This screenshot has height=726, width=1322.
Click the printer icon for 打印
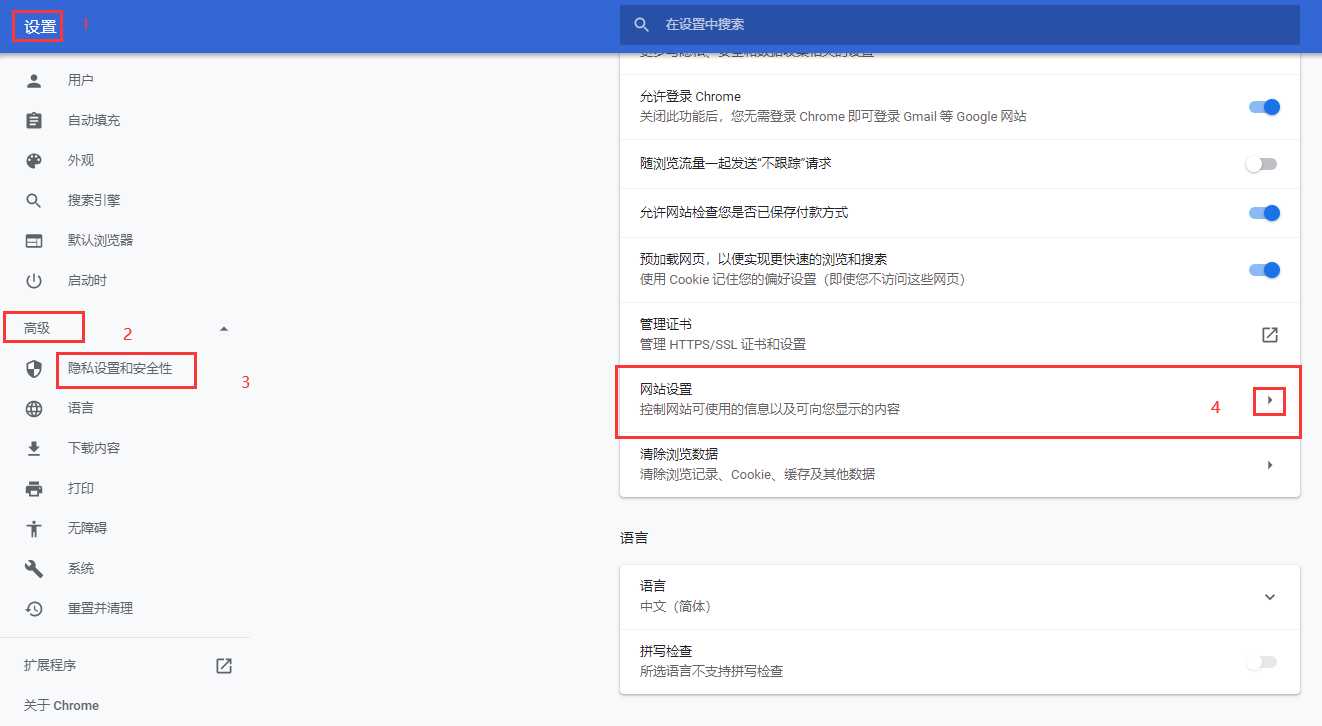(34, 488)
